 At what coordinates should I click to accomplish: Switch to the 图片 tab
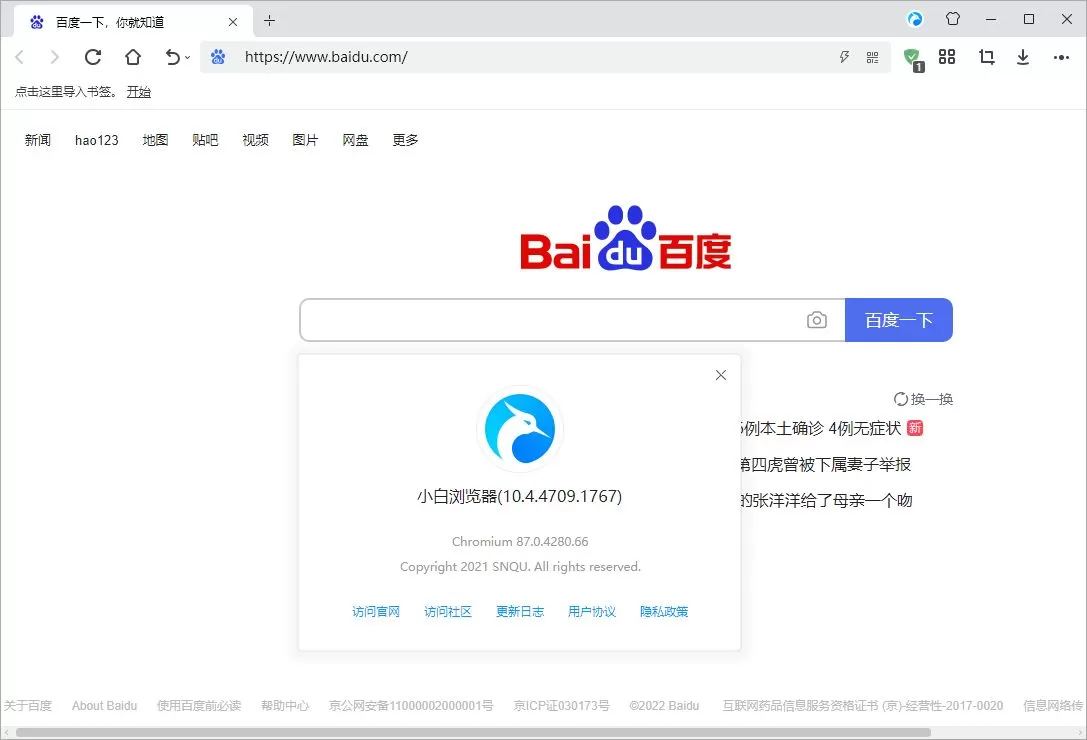click(x=305, y=140)
